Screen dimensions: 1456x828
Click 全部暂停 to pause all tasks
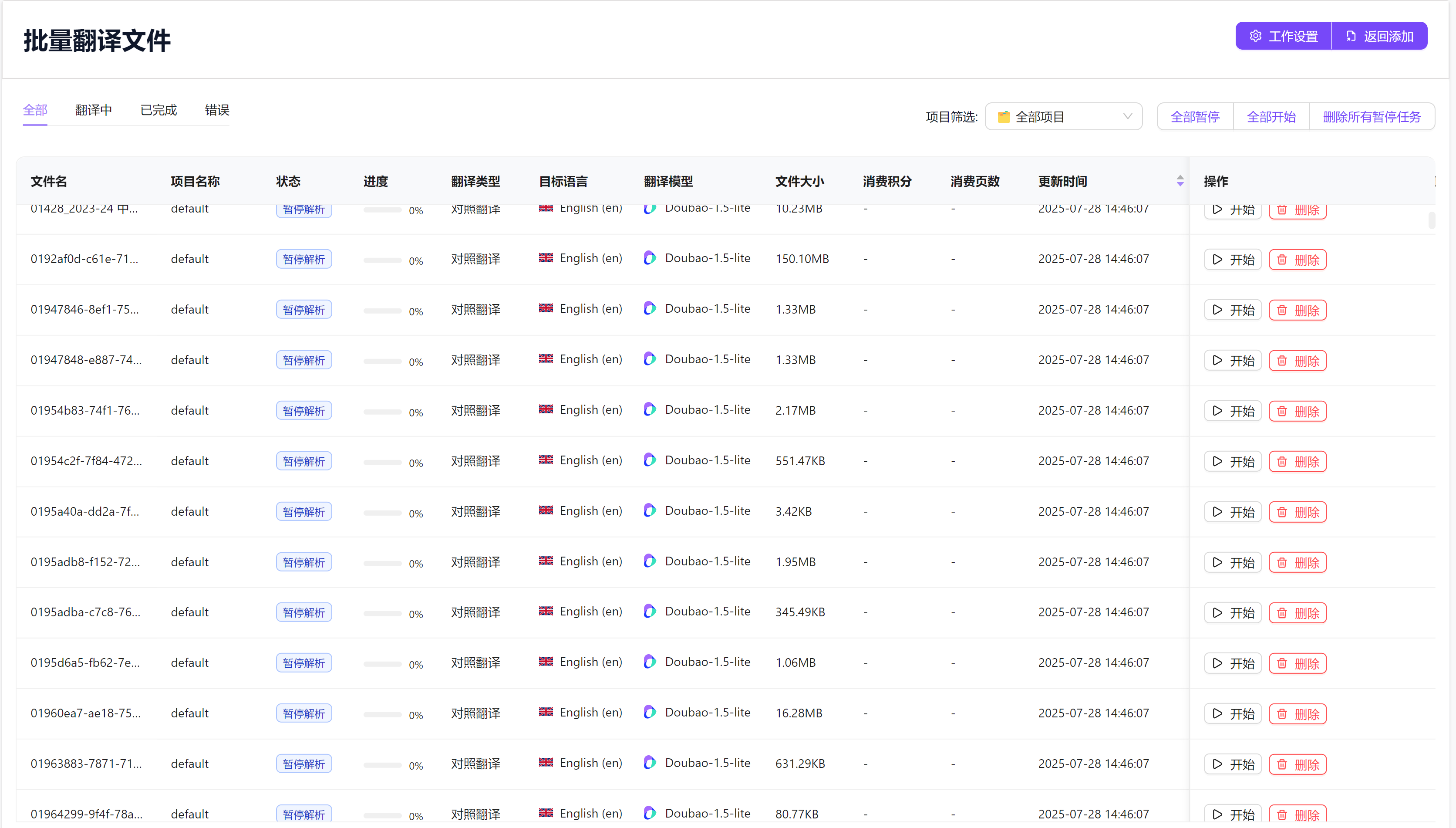(1195, 117)
